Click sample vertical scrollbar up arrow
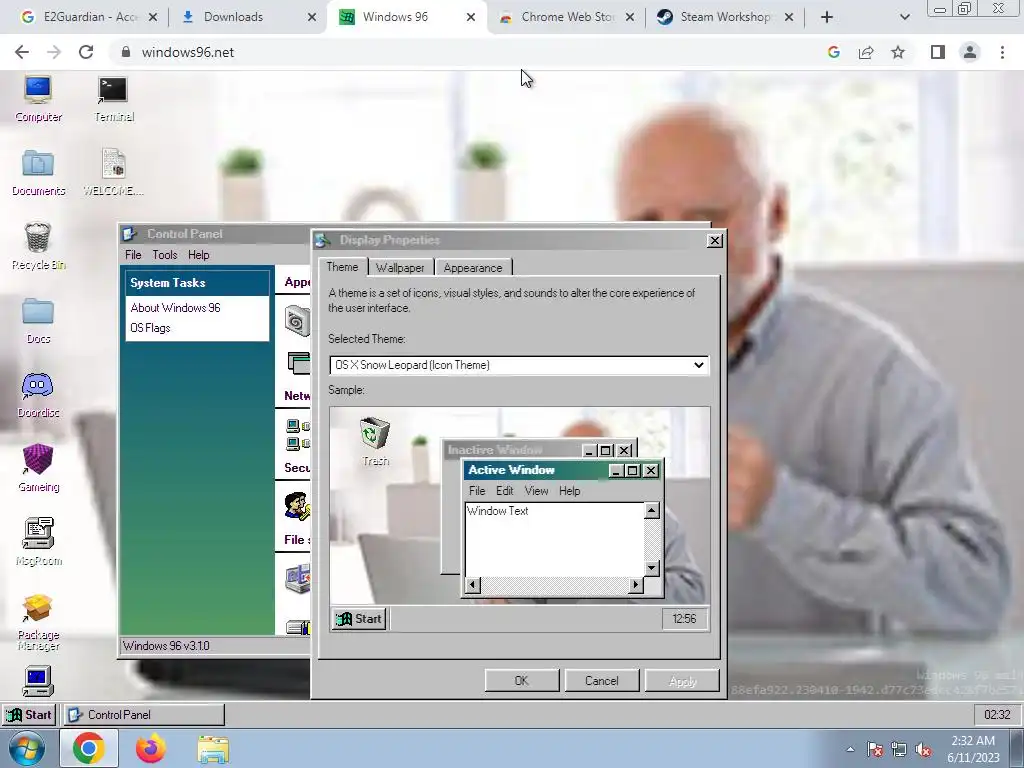Image resolution: width=1024 pixels, height=768 pixels. (652, 511)
